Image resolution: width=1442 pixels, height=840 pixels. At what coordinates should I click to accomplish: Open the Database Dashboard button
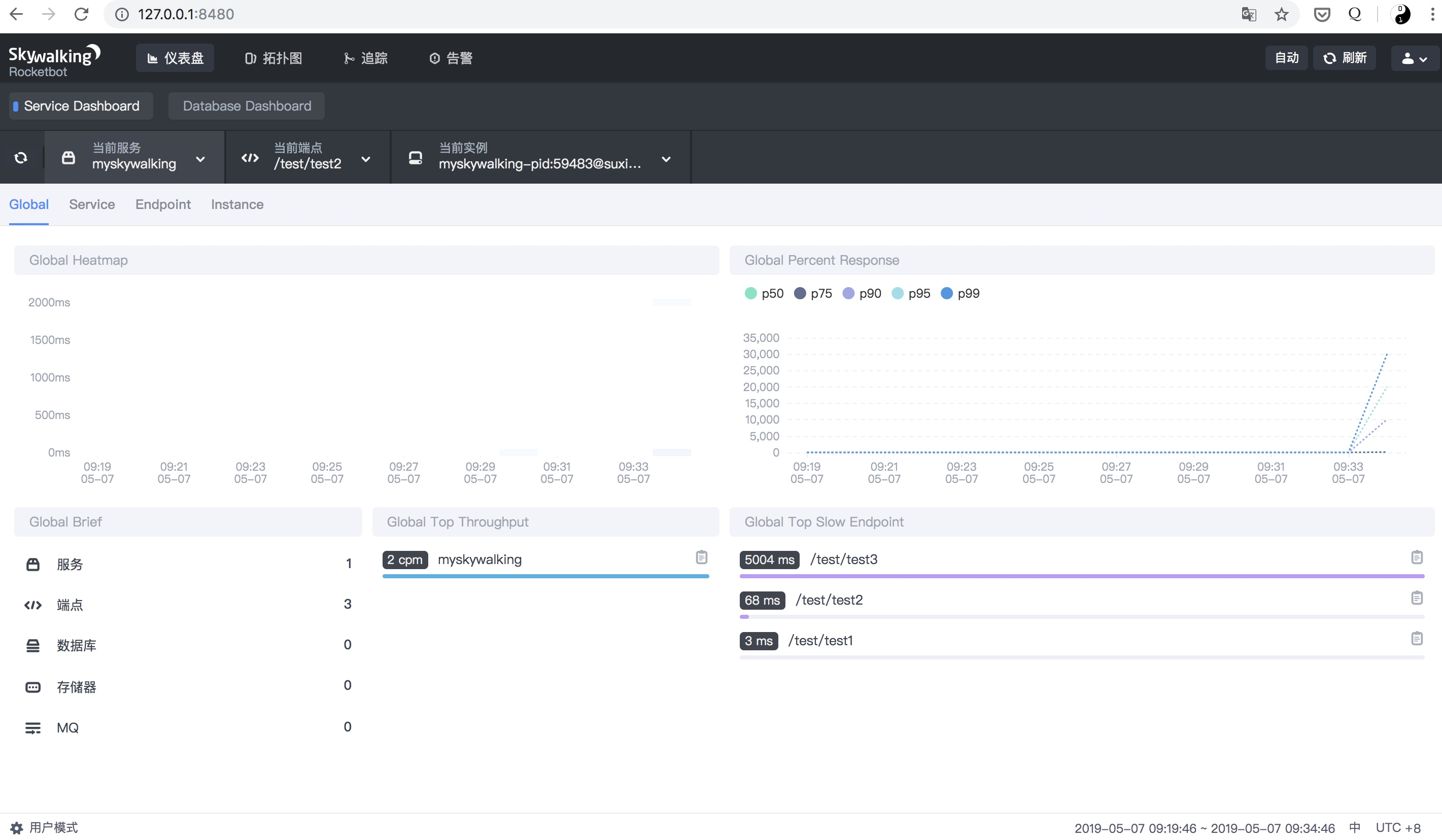click(247, 106)
